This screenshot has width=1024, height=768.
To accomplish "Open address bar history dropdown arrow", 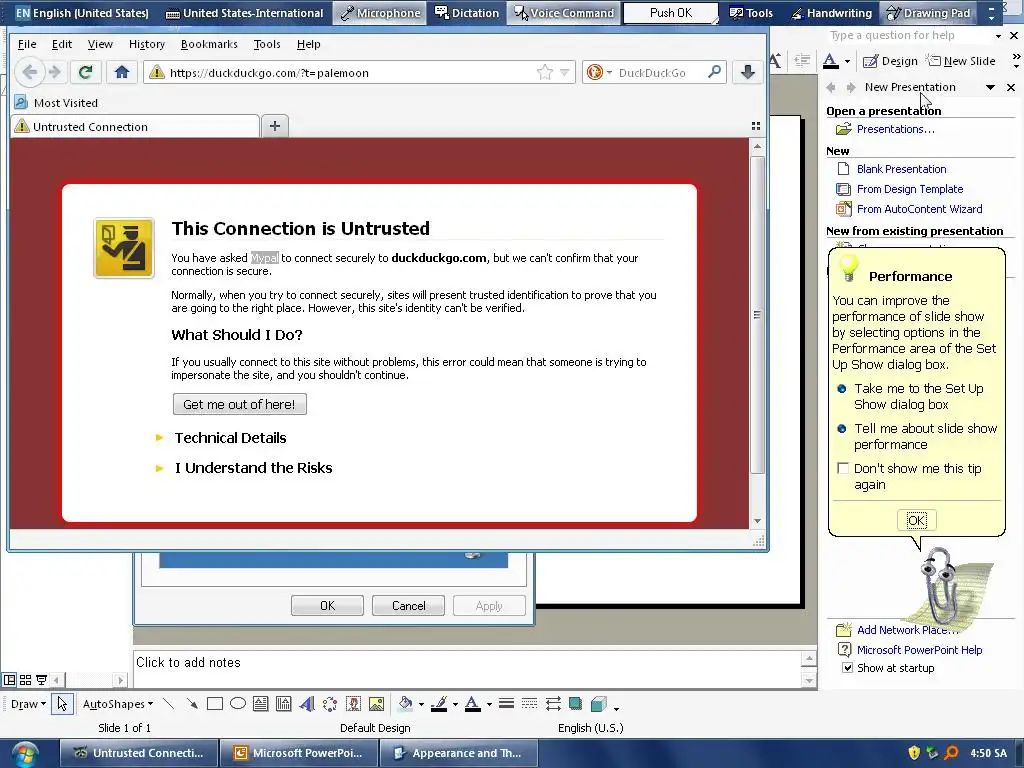I will pos(564,72).
